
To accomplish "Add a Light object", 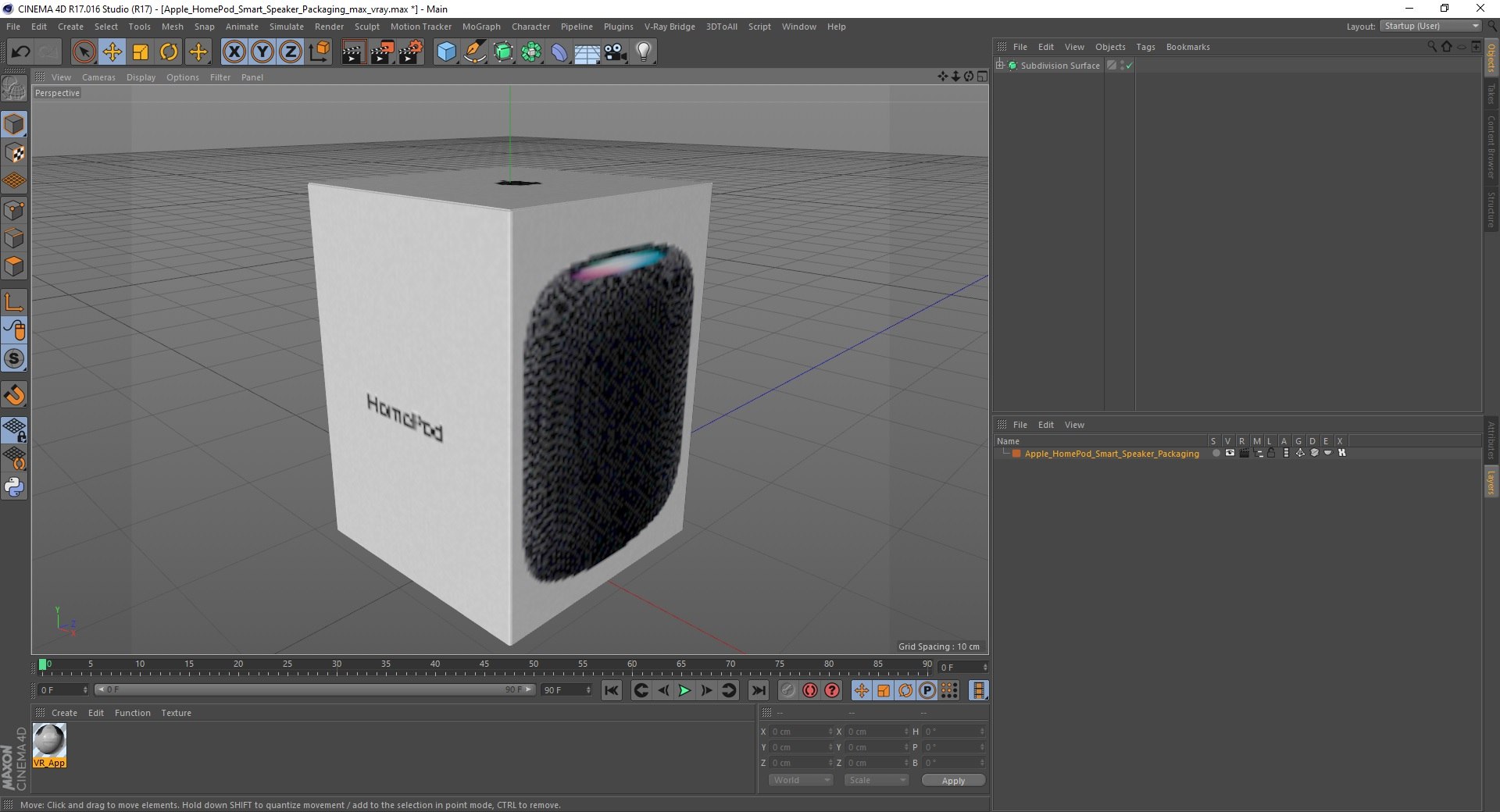I will point(644,52).
